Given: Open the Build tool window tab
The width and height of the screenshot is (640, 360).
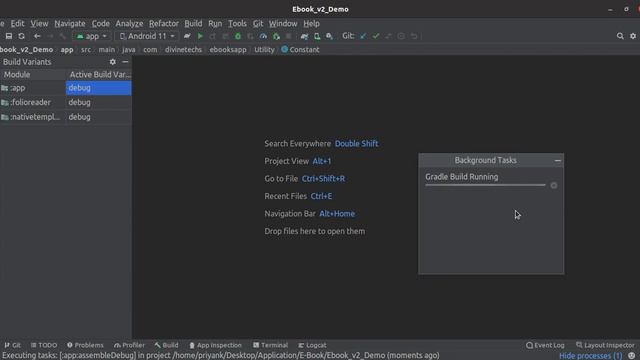Looking at the screenshot, I should coord(167,345).
